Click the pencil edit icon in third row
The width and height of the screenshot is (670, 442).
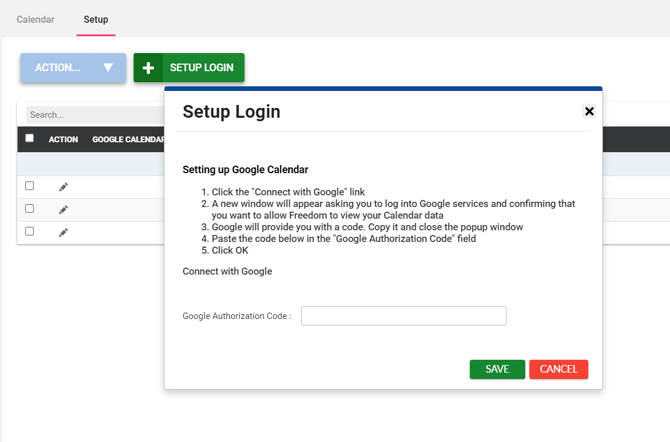coord(63,232)
